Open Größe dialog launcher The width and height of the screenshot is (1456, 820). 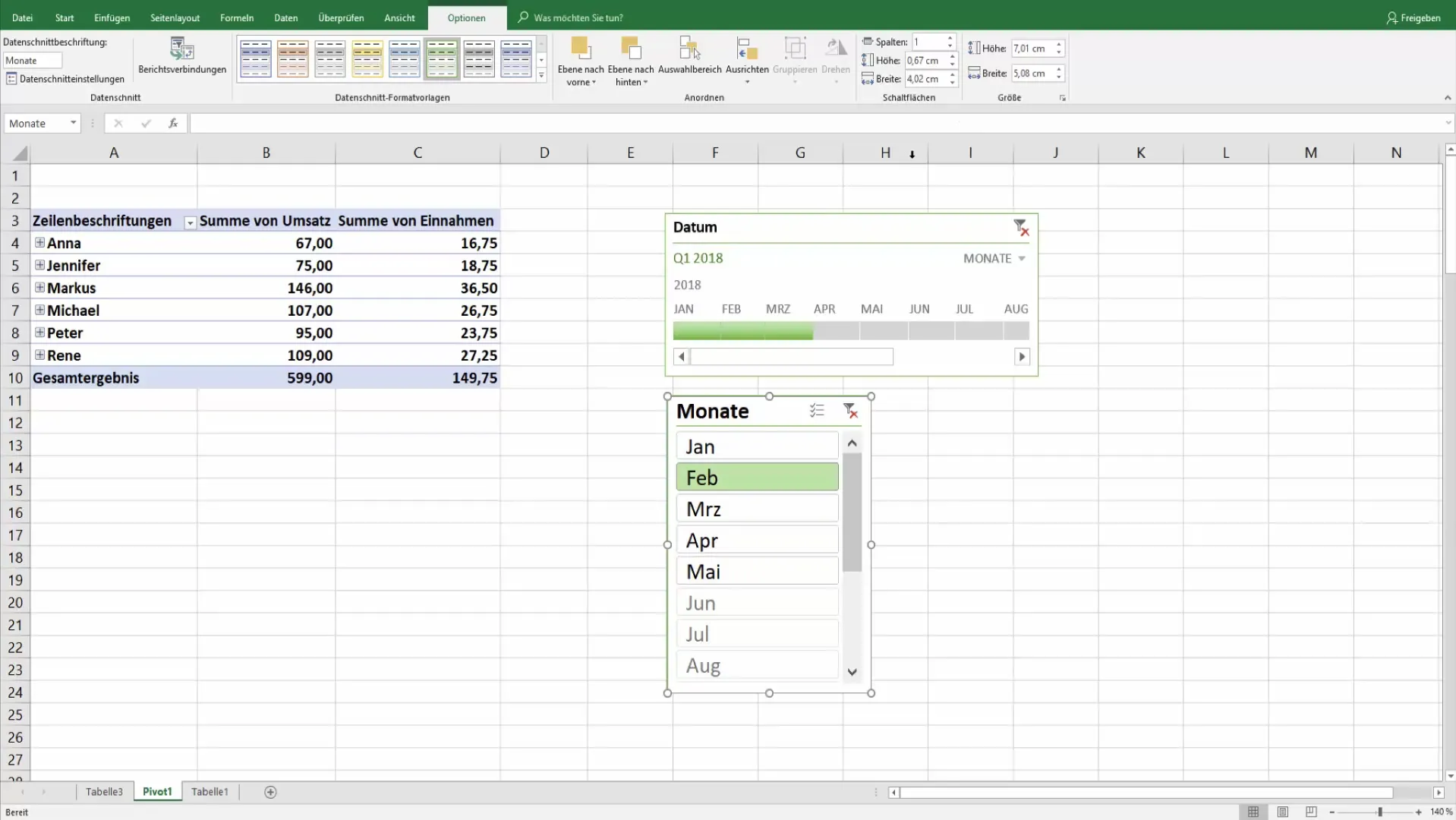coord(1062,98)
